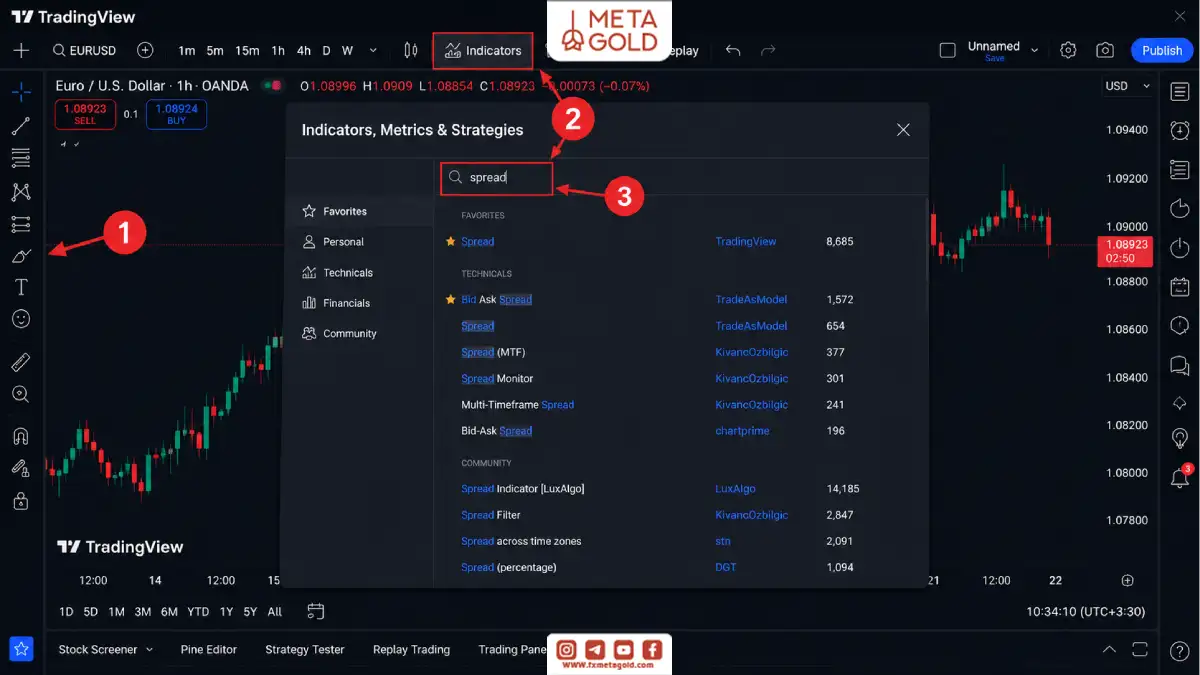Open the Strategy Tester tab
Screen dimensions: 1200x675
(x=305, y=649)
